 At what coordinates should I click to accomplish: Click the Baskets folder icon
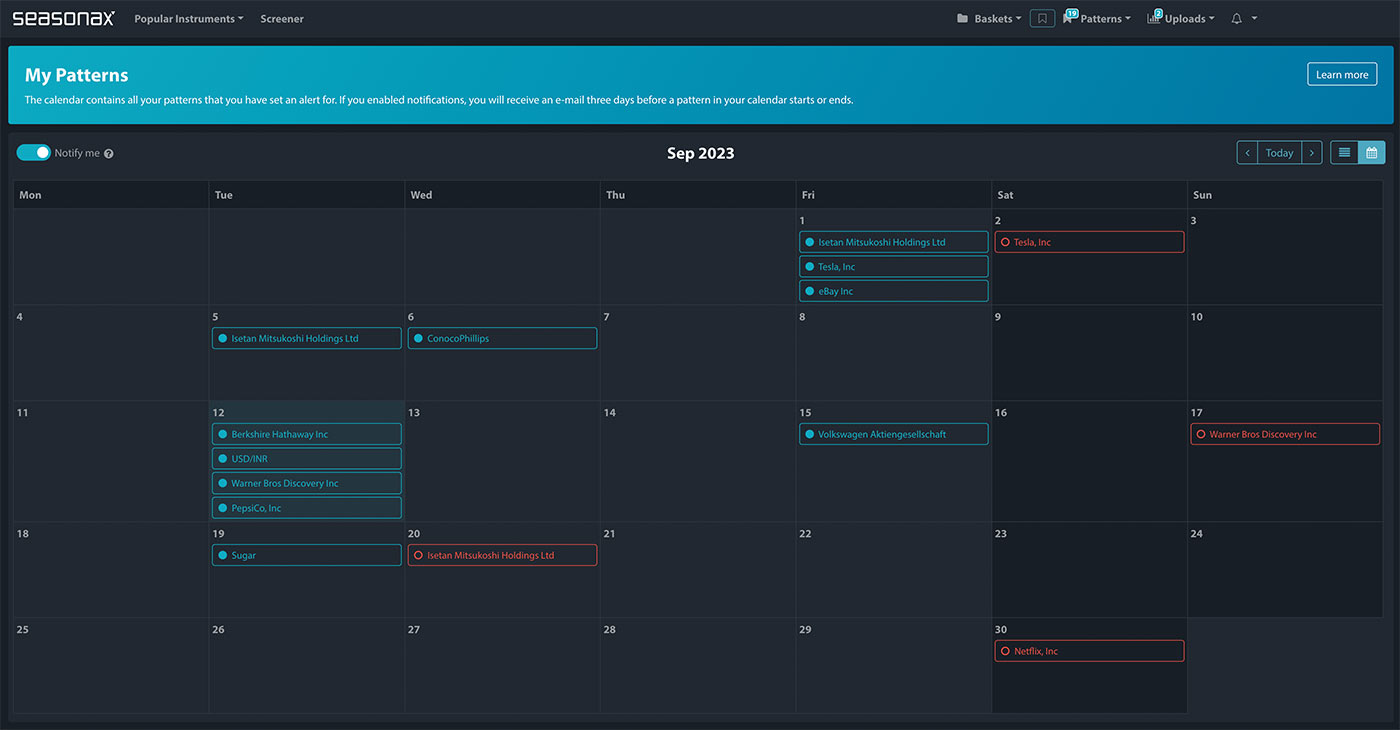962,19
